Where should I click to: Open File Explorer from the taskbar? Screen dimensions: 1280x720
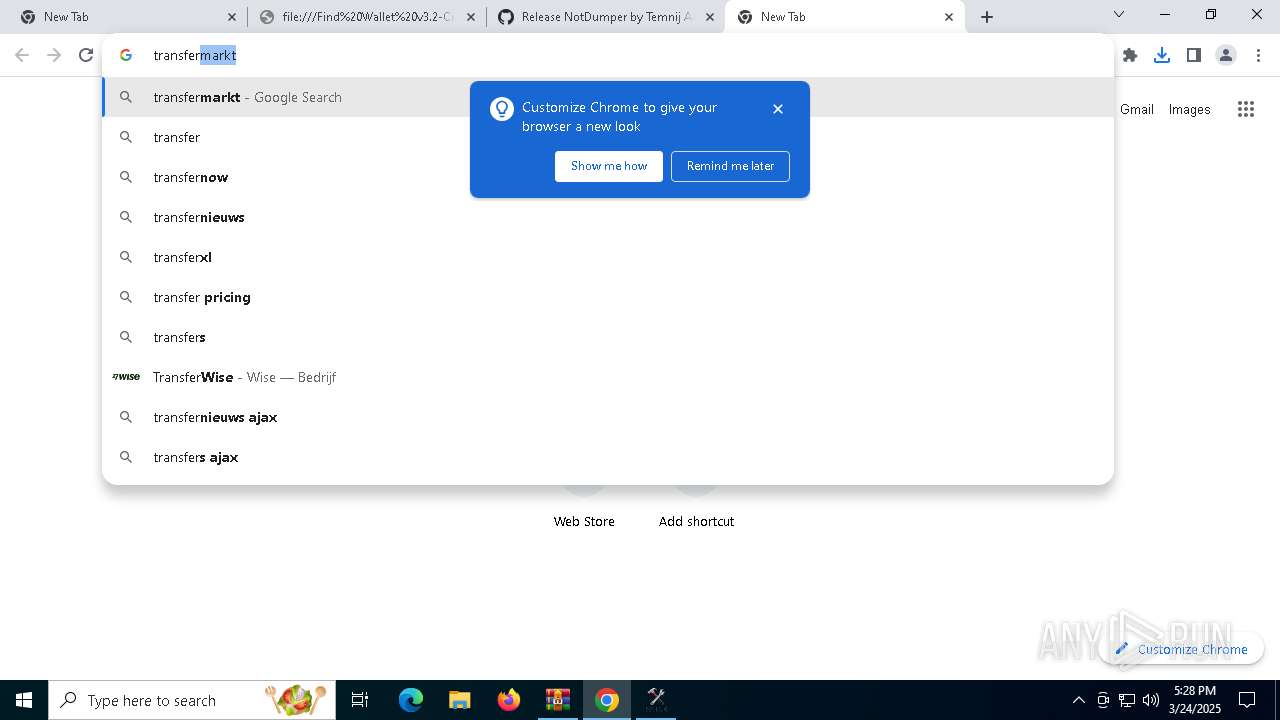(460, 700)
